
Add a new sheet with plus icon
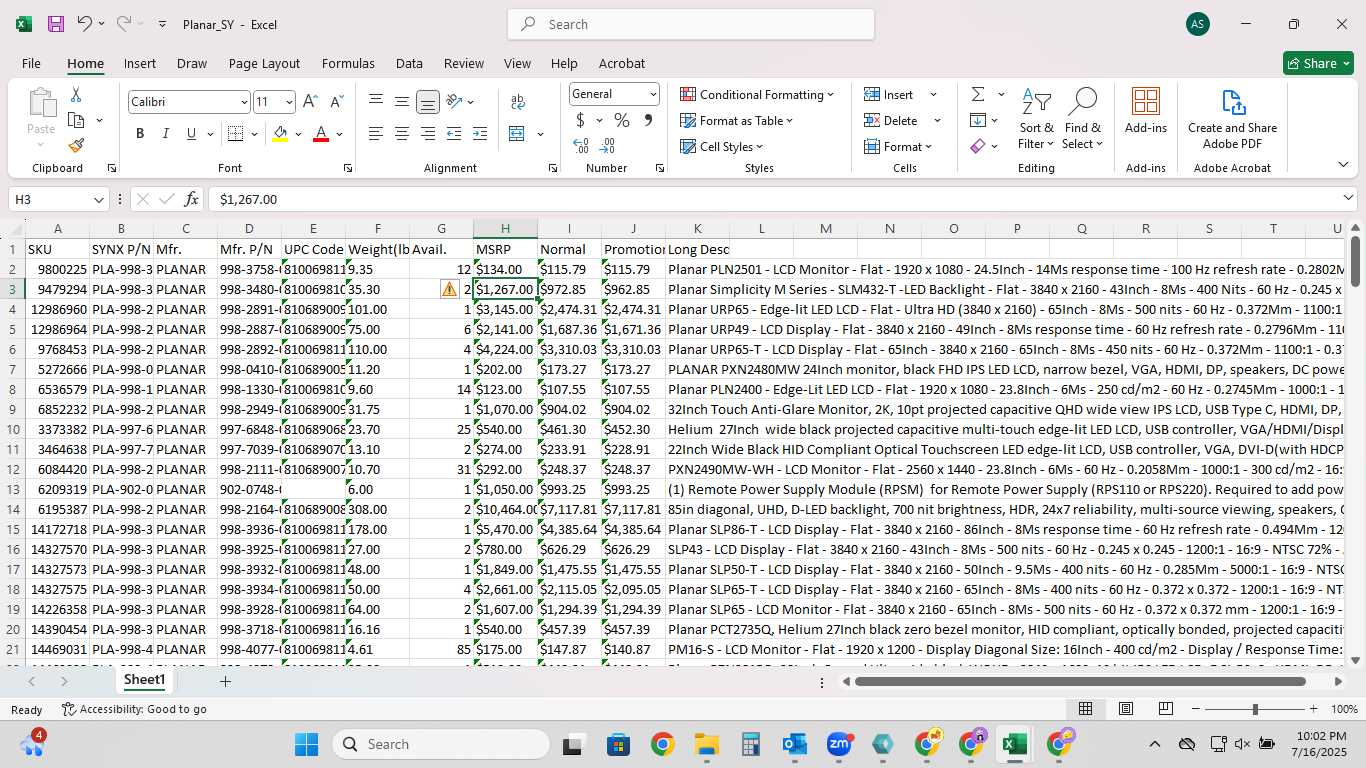(x=225, y=681)
